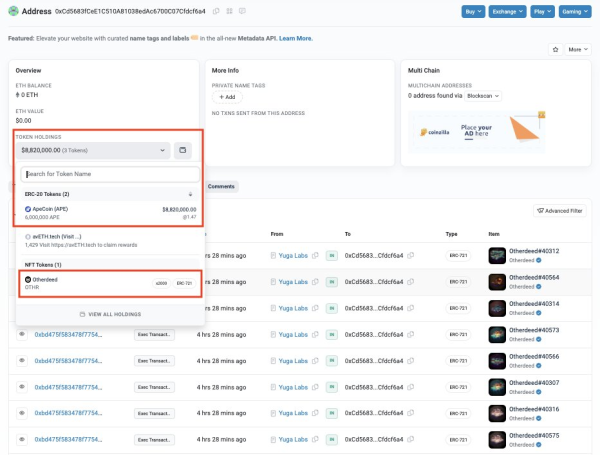Copy To address in Otherdeed#40575 row
The width and height of the screenshot is (600, 455).
tap(410, 440)
